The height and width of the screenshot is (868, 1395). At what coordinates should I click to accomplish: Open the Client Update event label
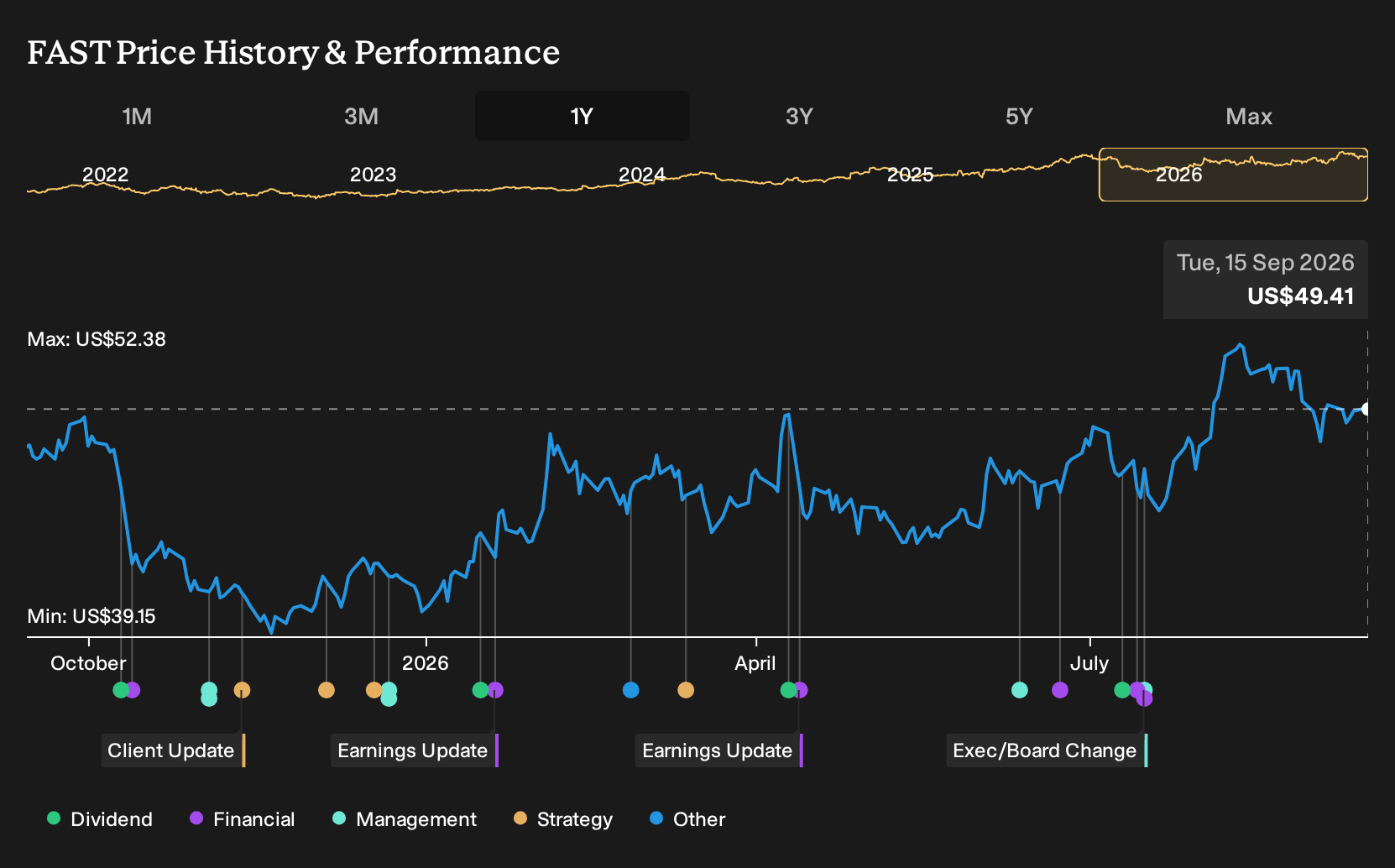point(173,750)
